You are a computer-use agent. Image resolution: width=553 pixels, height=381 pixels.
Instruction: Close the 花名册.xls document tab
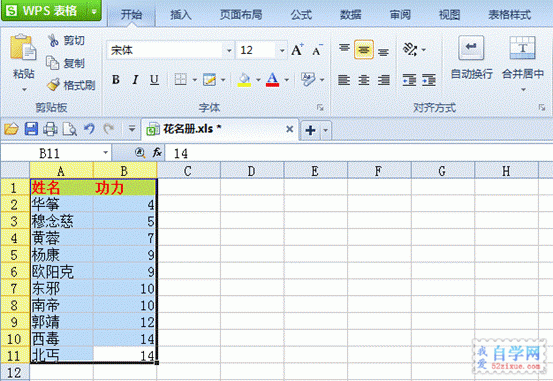pos(290,129)
